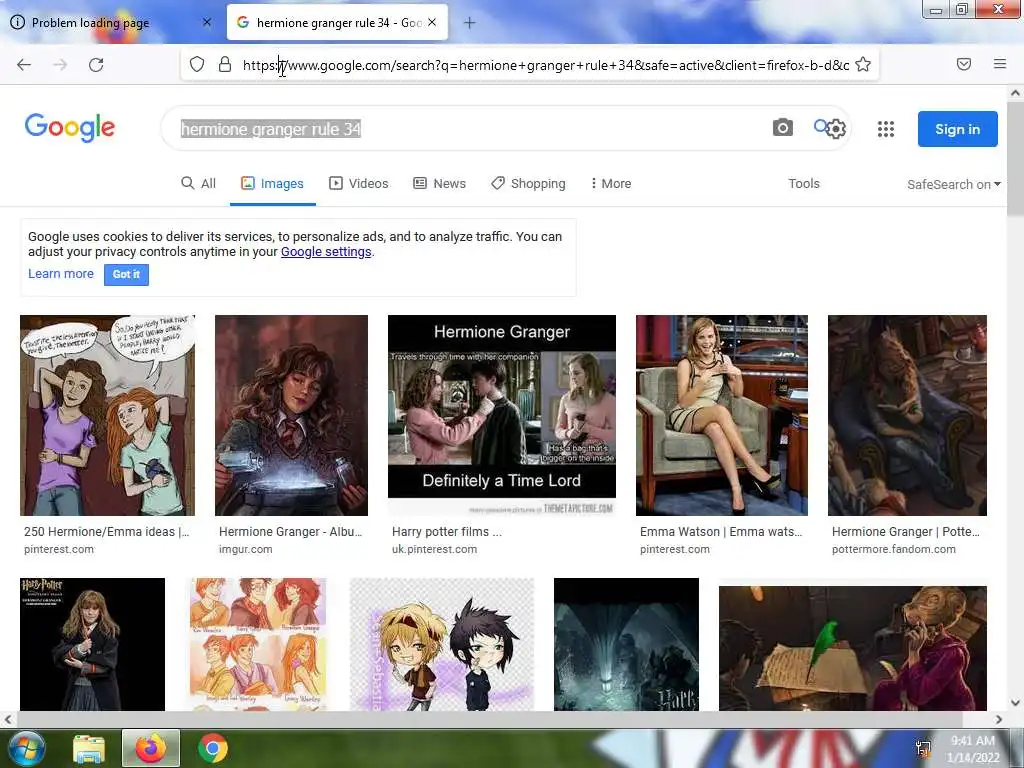
Task: Click the horizontal scrollbar right arrow
Action: 999,719
